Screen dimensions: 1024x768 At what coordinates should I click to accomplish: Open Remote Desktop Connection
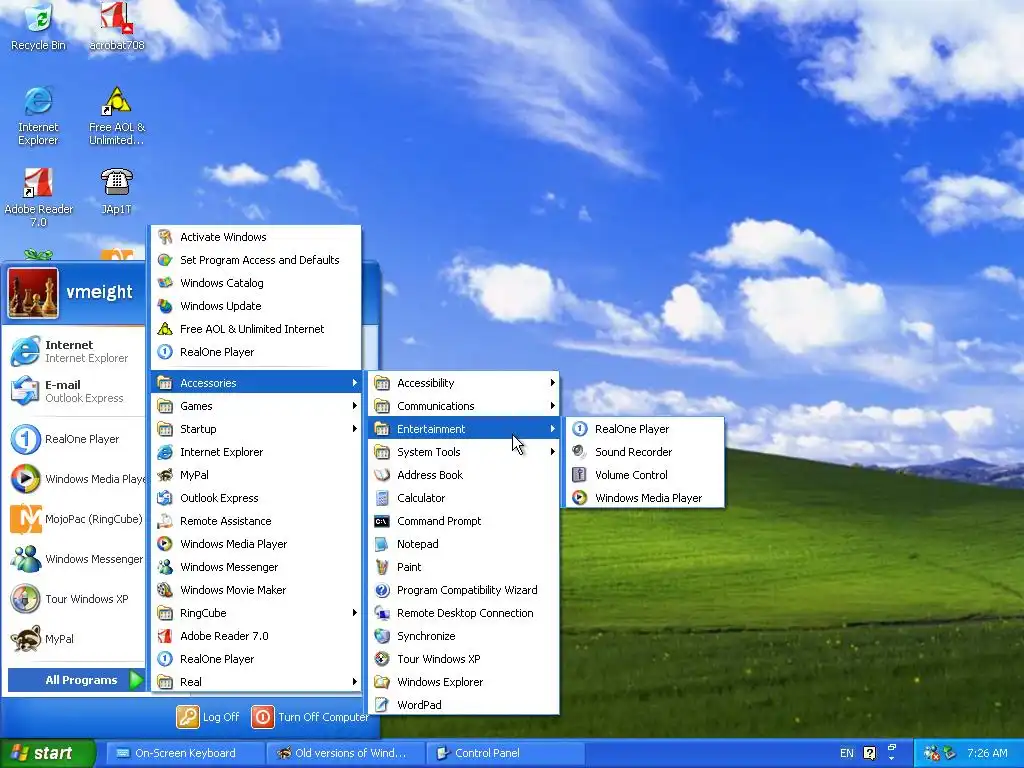464,613
